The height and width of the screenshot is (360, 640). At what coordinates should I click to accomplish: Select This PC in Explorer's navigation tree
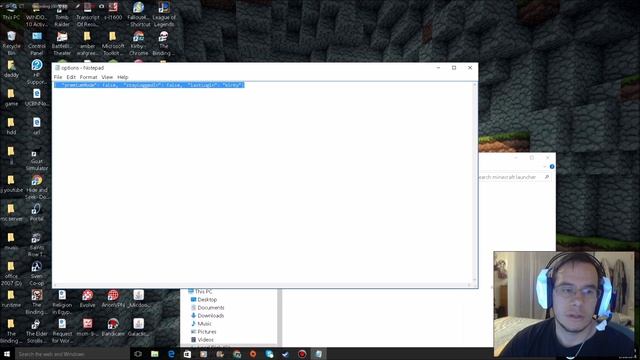pyautogui.click(x=200, y=291)
